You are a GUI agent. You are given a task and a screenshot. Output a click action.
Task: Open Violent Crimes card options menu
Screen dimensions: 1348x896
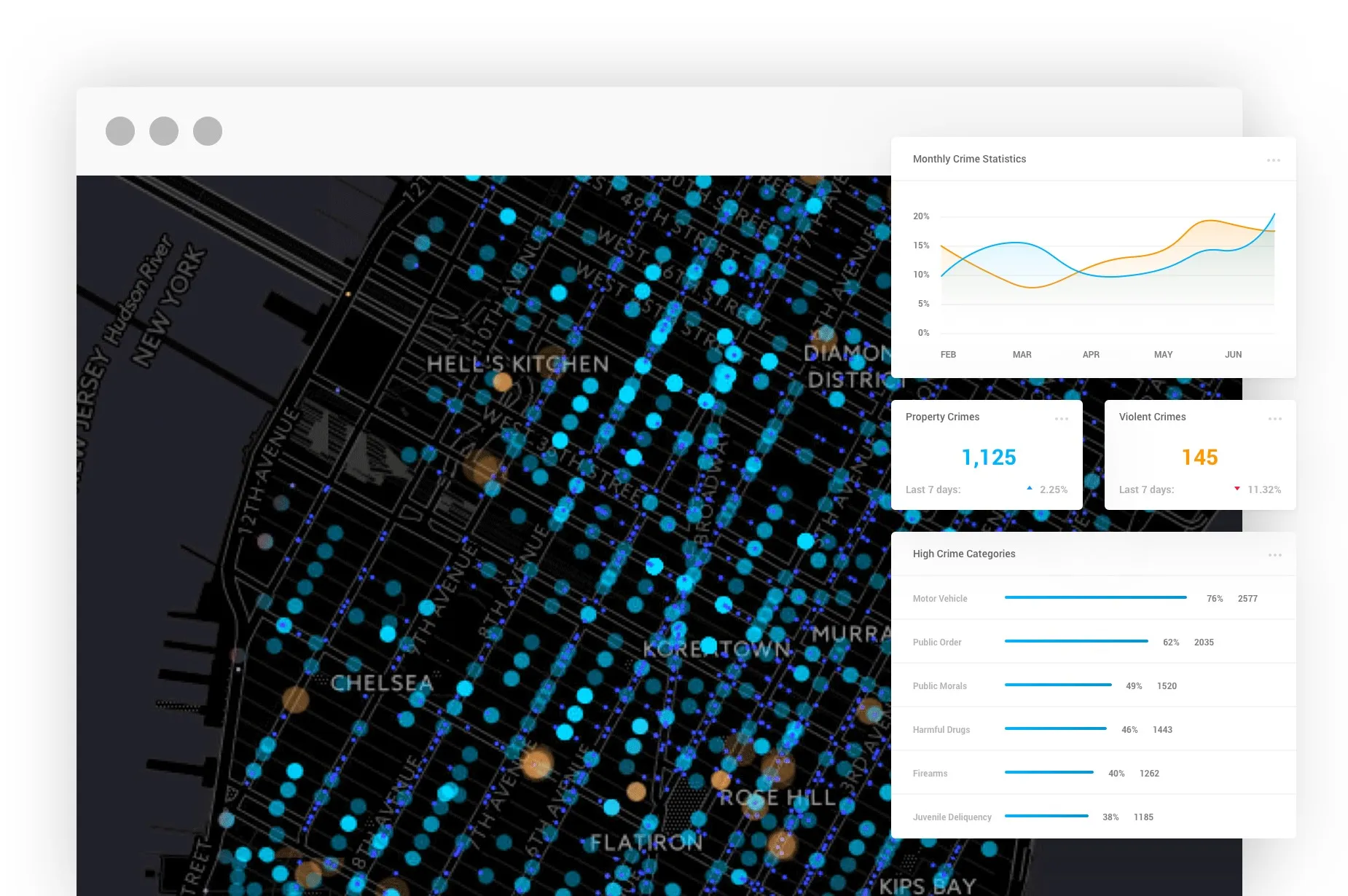(x=1274, y=419)
